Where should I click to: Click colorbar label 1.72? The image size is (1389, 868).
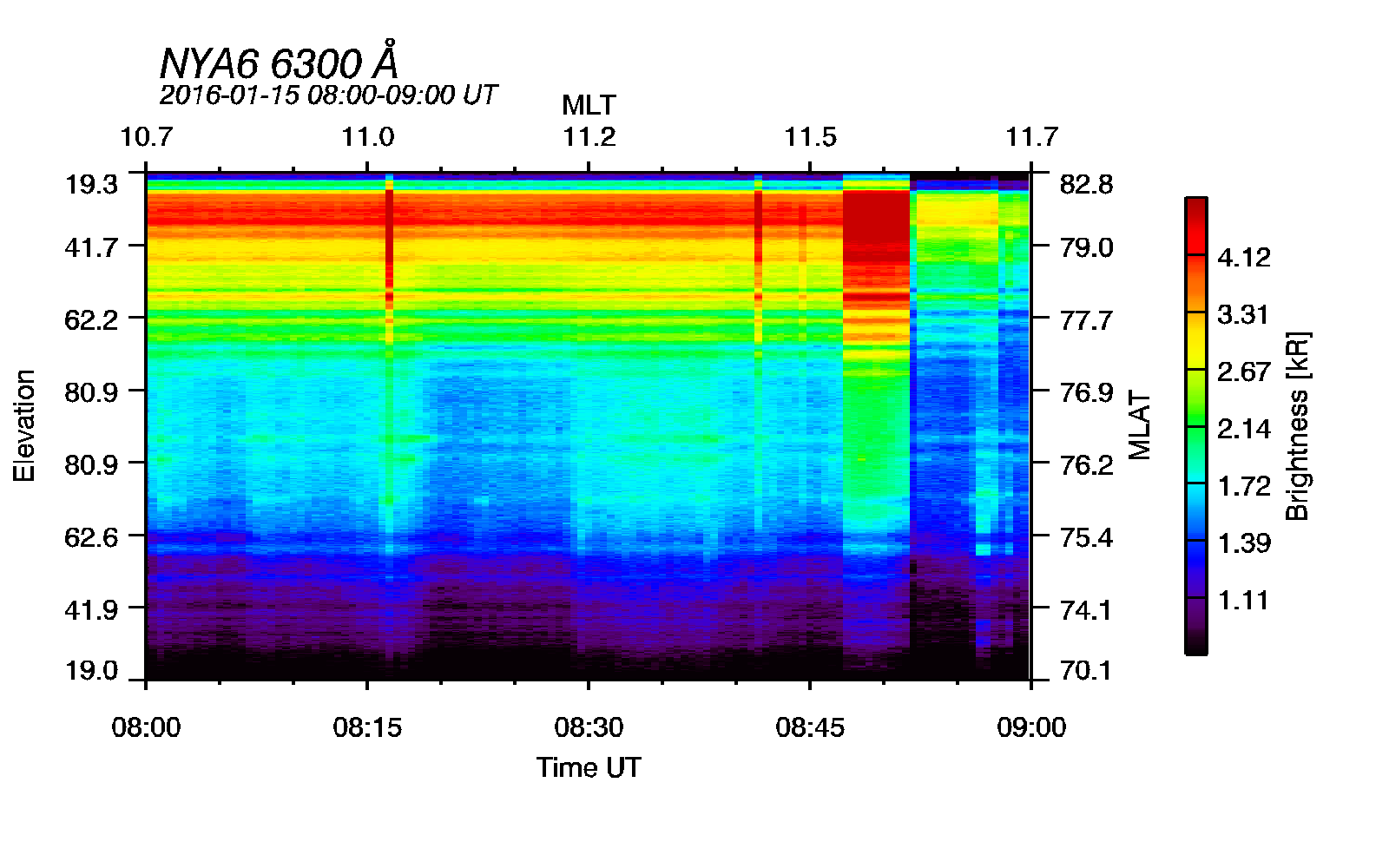(x=1244, y=486)
